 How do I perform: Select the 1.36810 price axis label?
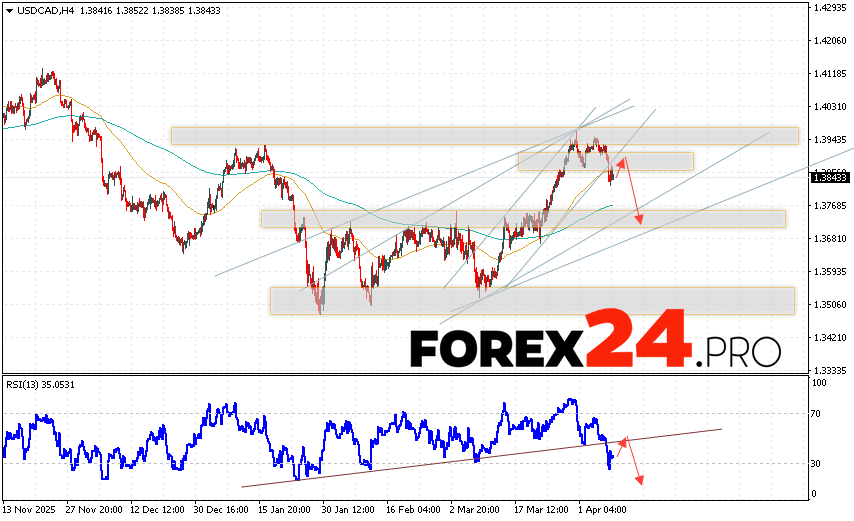[830, 238]
